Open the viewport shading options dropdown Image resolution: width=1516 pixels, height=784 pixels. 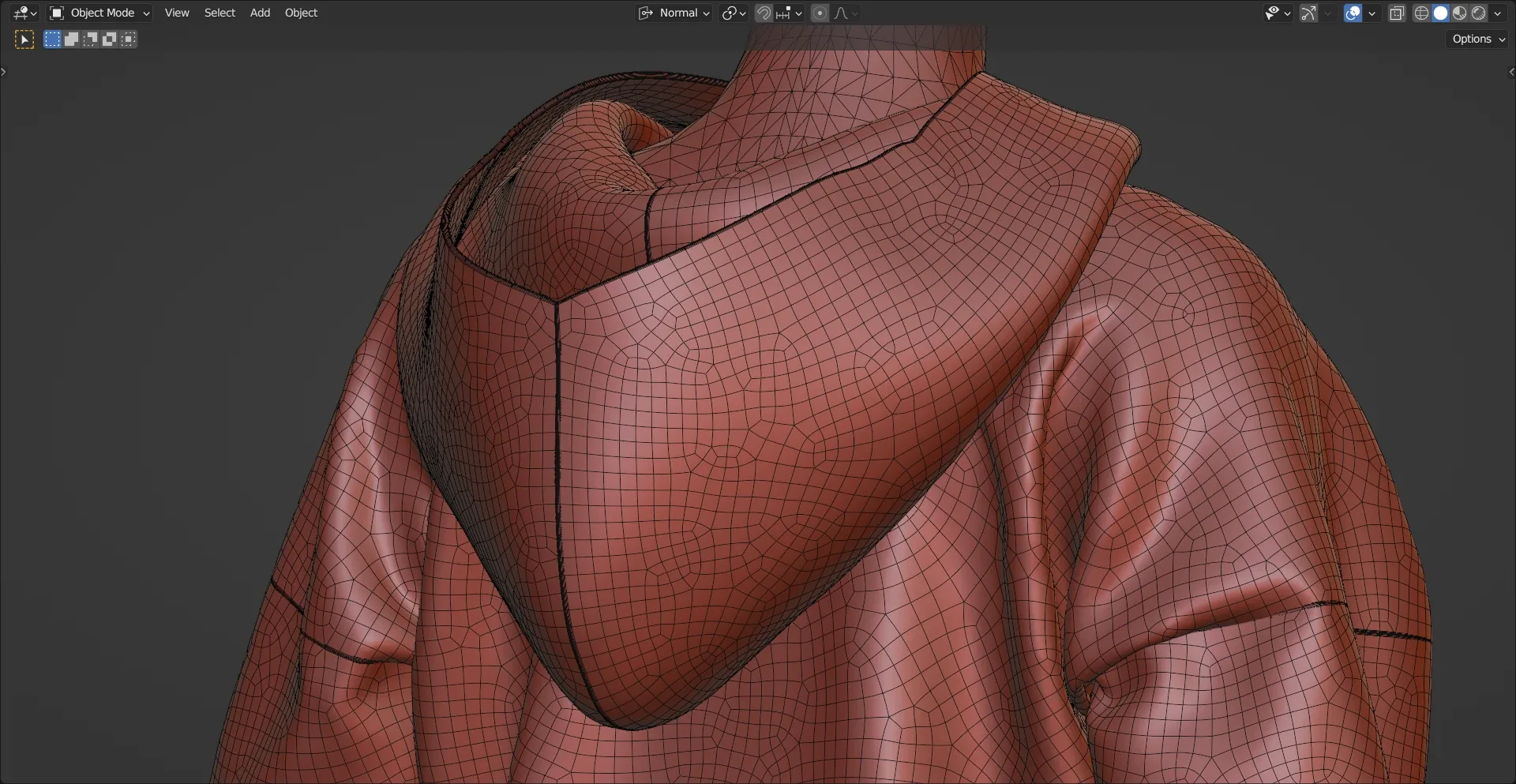[1497, 13]
